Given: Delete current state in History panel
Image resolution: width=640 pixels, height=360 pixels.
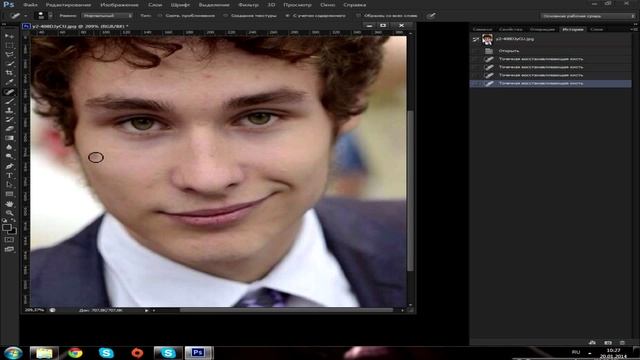Looking at the screenshot, I should 622,342.
